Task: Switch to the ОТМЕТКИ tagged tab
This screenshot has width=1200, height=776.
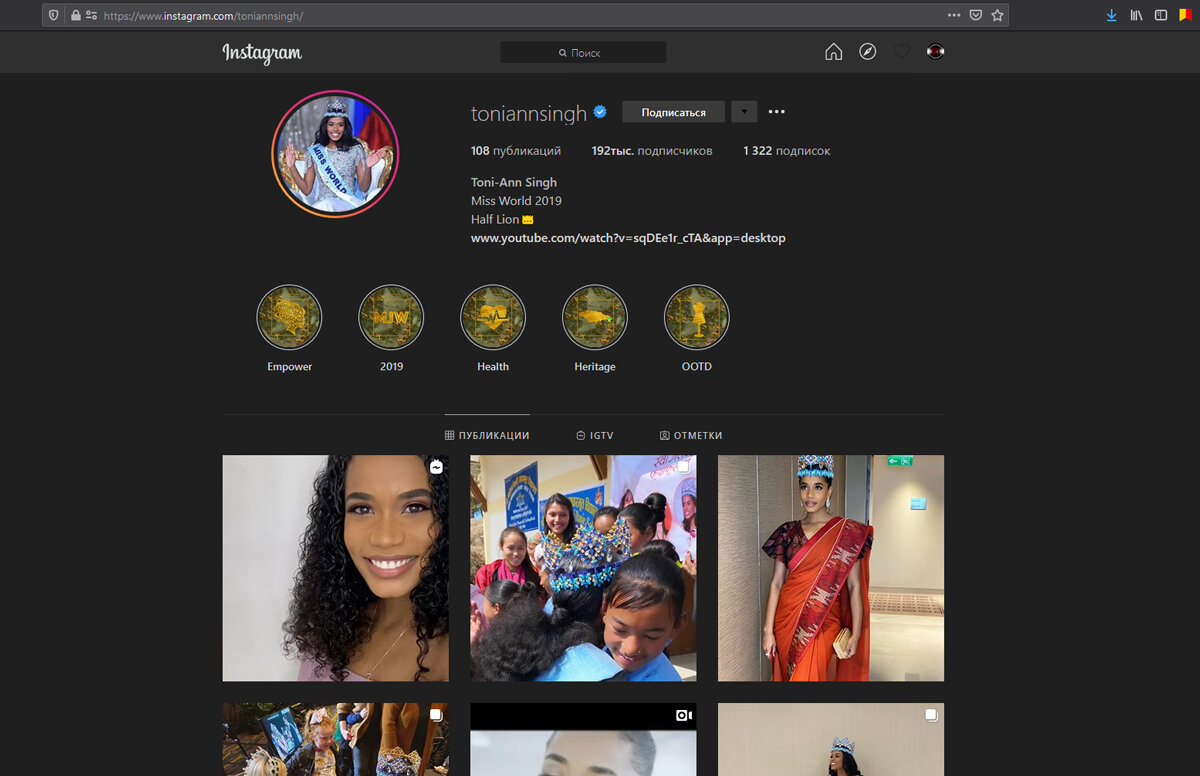Action: point(691,436)
